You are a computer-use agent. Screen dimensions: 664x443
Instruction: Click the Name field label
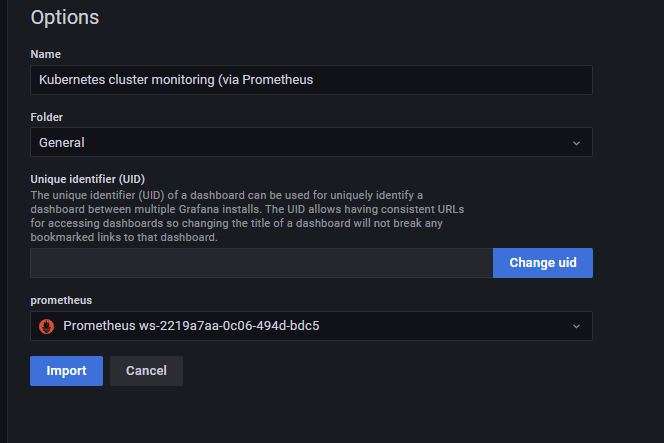pos(46,54)
